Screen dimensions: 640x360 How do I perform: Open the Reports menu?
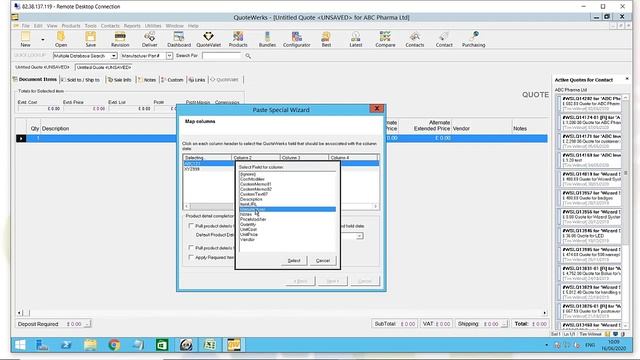132,26
